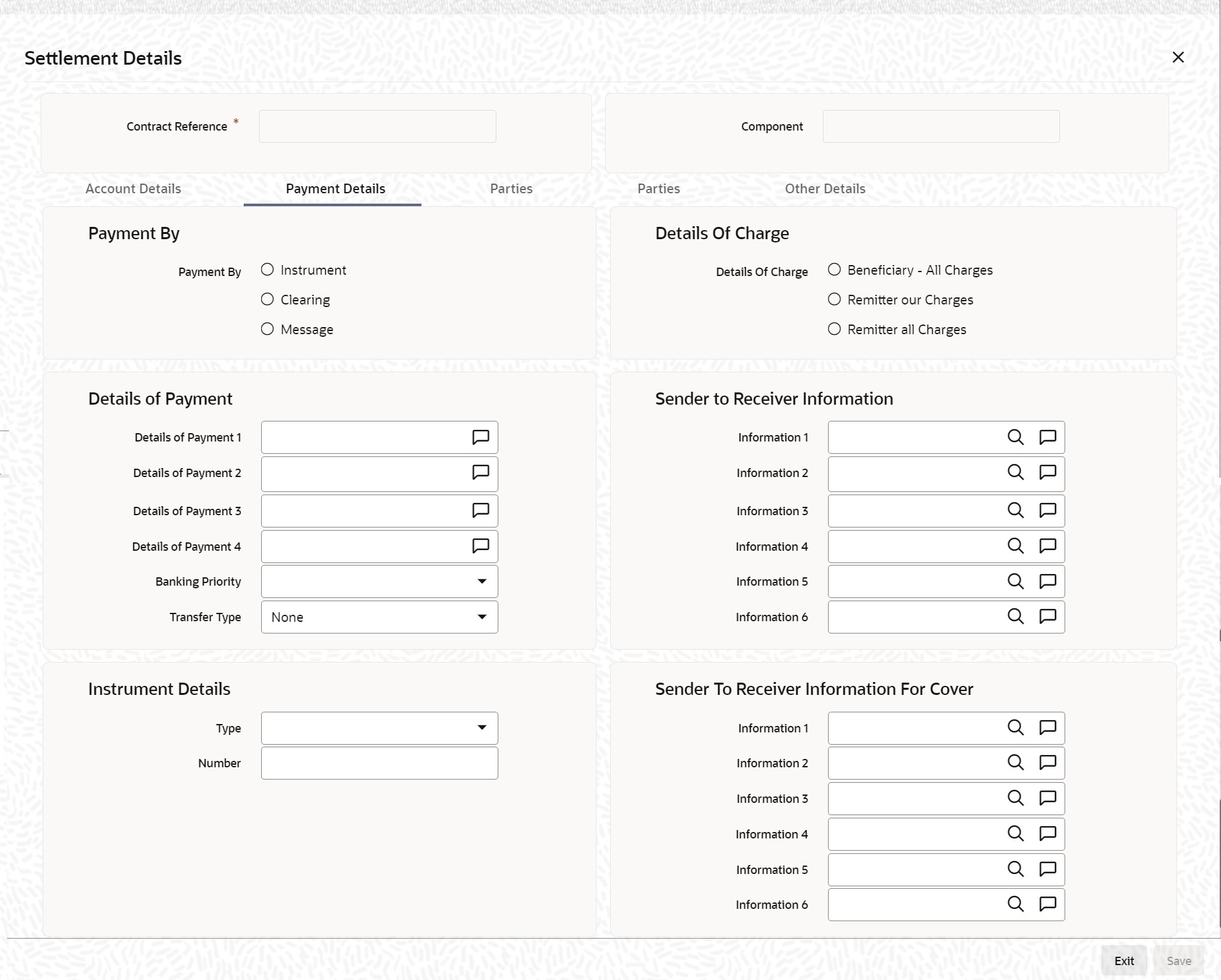Click search icon for Cover section Information 6
The image size is (1221, 980).
pos(1015,904)
